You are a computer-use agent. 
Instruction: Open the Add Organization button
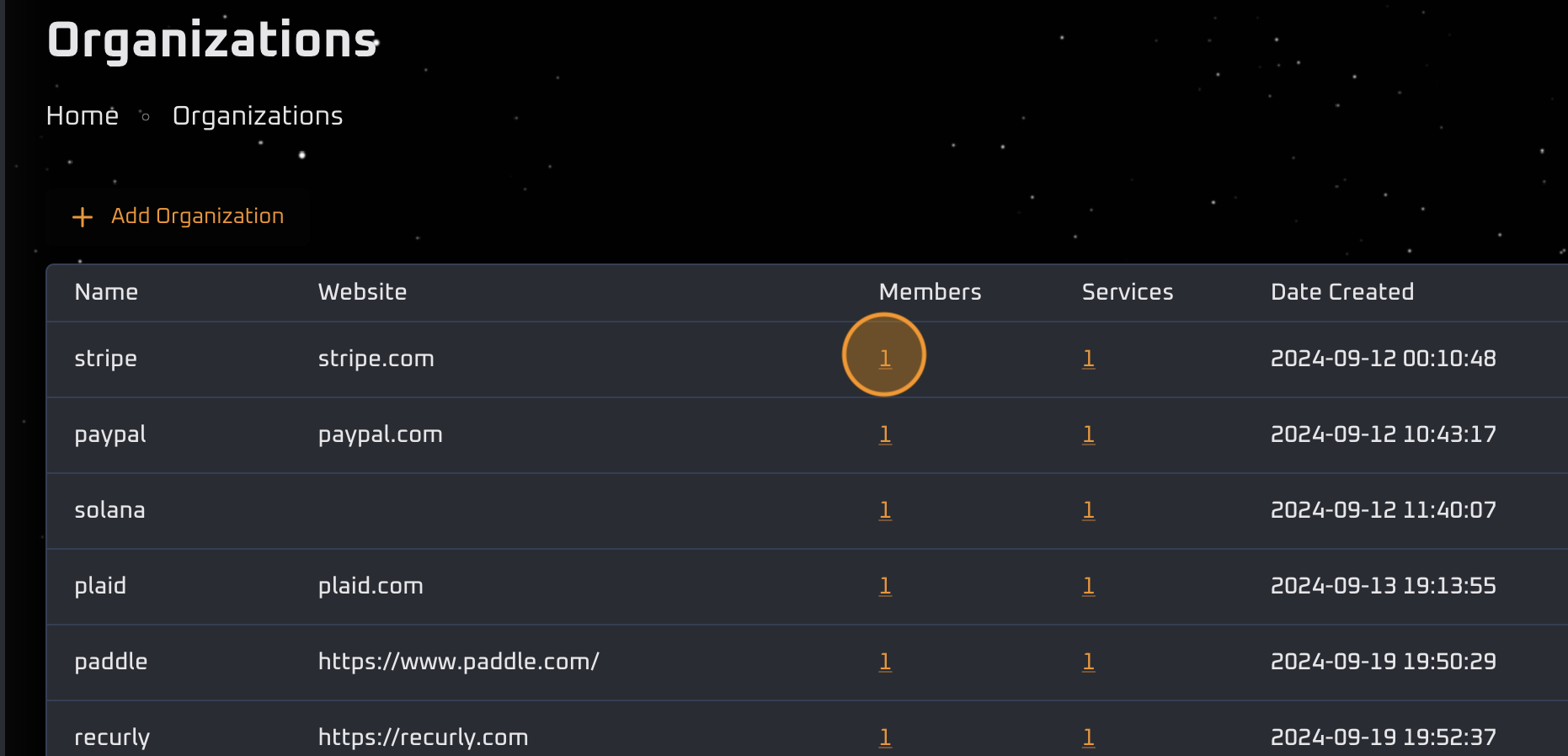pos(178,216)
